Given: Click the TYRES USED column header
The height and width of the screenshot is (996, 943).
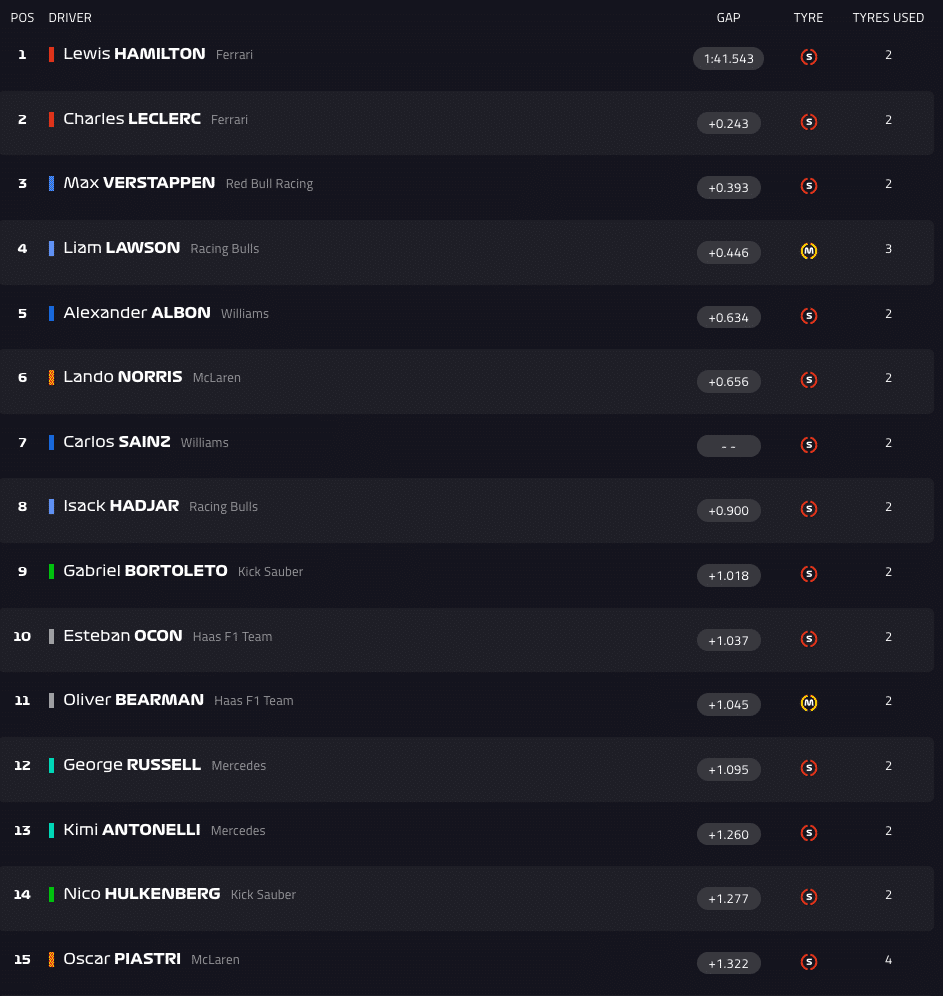Looking at the screenshot, I should pos(888,18).
